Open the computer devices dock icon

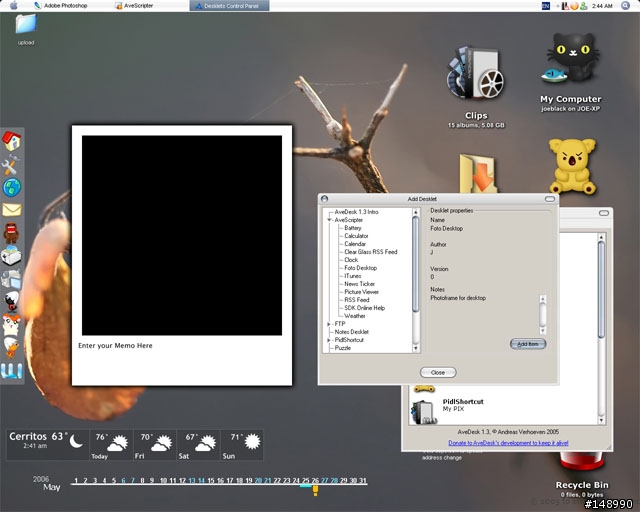[x=11, y=279]
